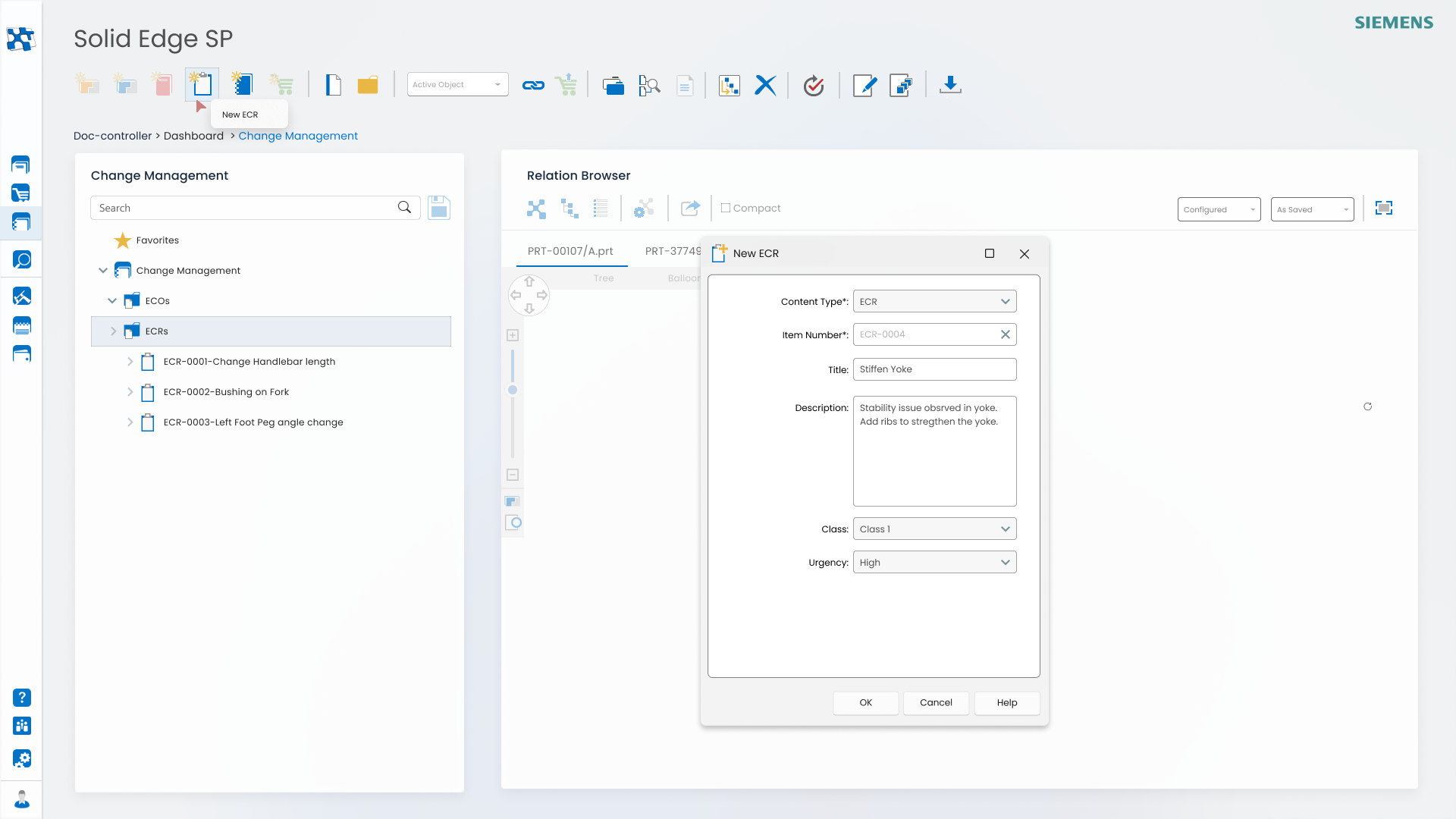Click the red check approve icon
The width and height of the screenshot is (1456, 819).
(x=814, y=85)
